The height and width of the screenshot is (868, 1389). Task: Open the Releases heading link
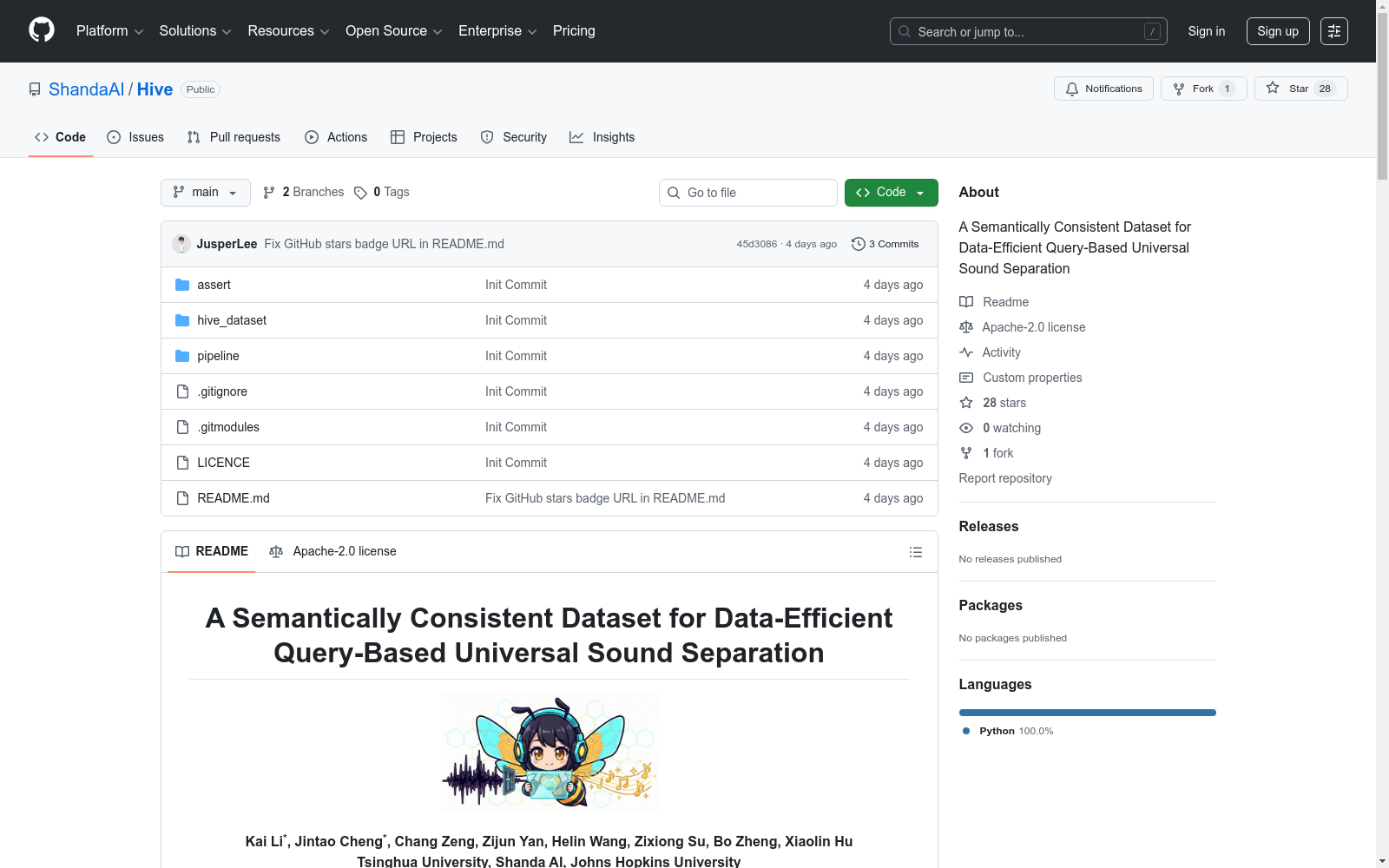pos(989,526)
